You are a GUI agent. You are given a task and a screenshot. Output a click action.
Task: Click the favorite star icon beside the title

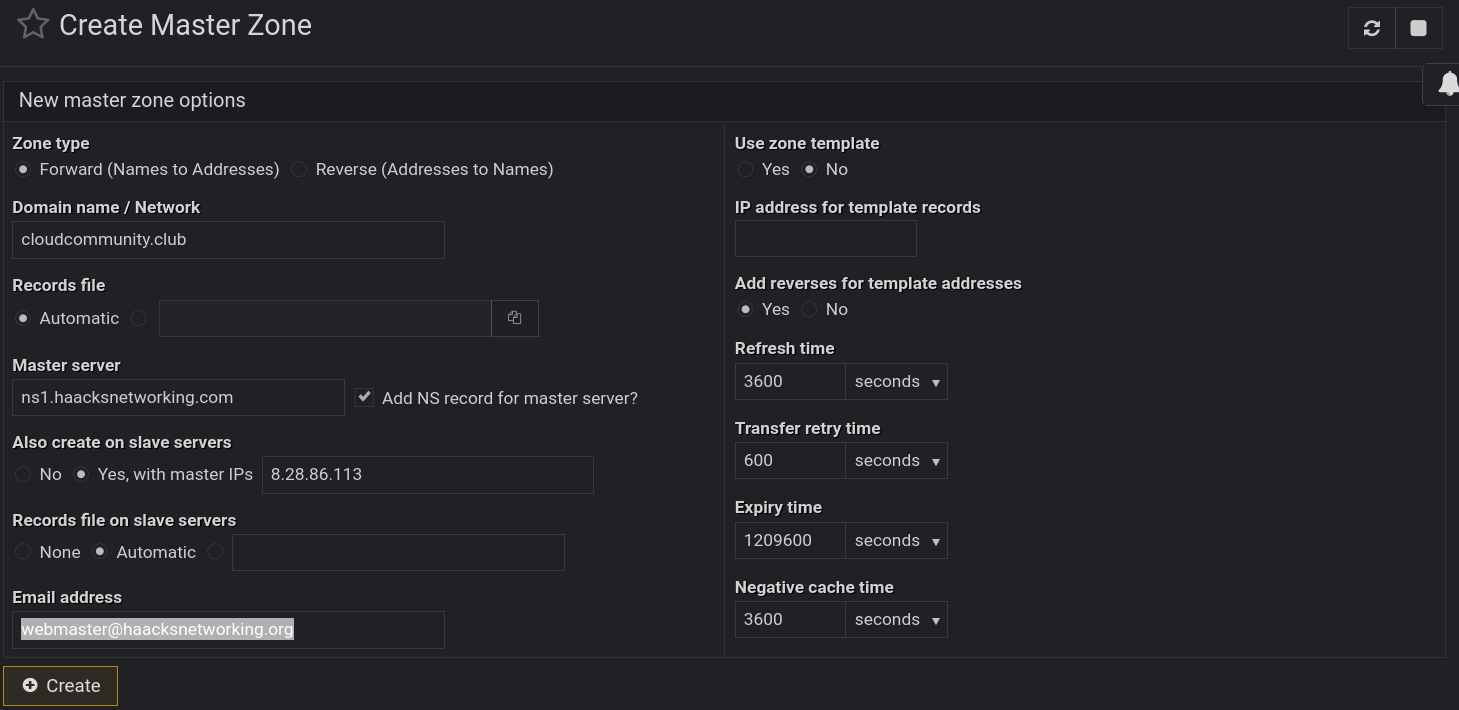click(33, 25)
